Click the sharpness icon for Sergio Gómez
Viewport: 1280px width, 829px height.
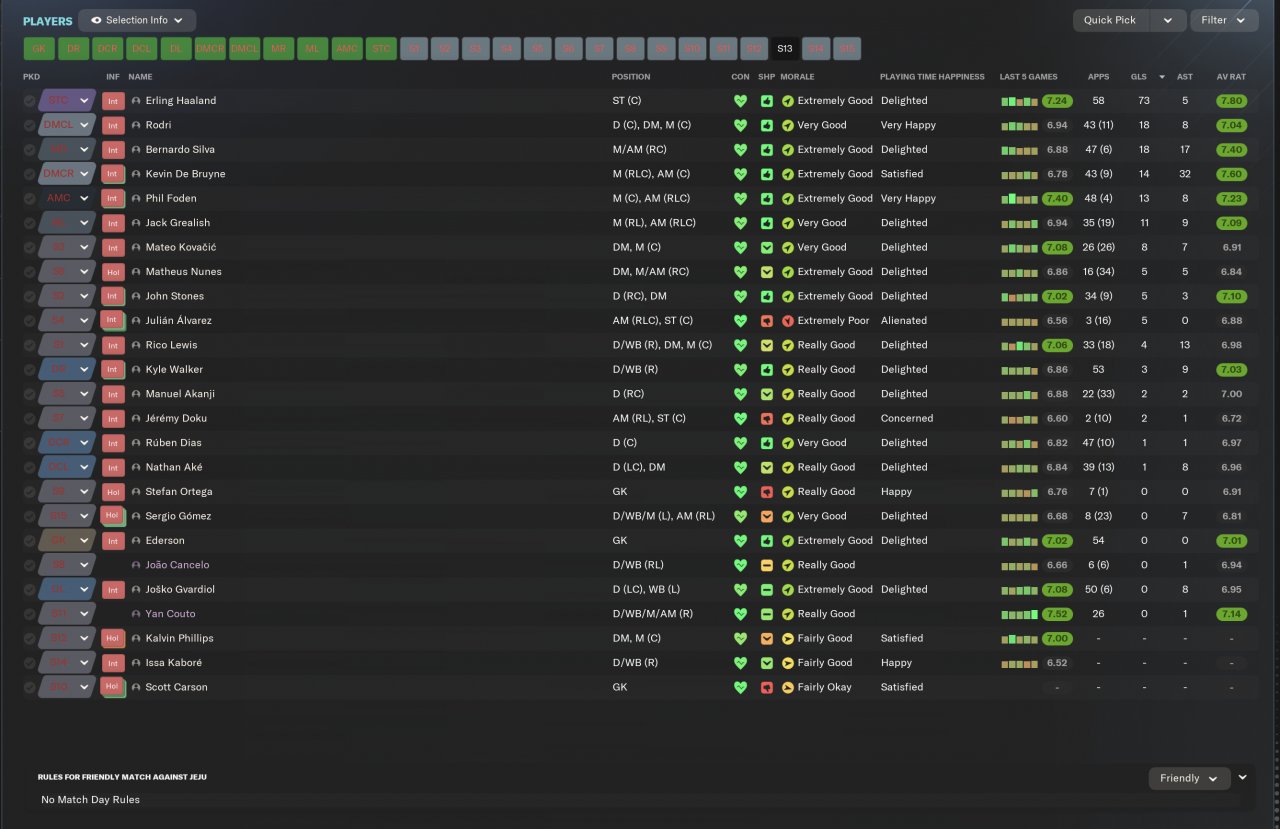(766, 516)
